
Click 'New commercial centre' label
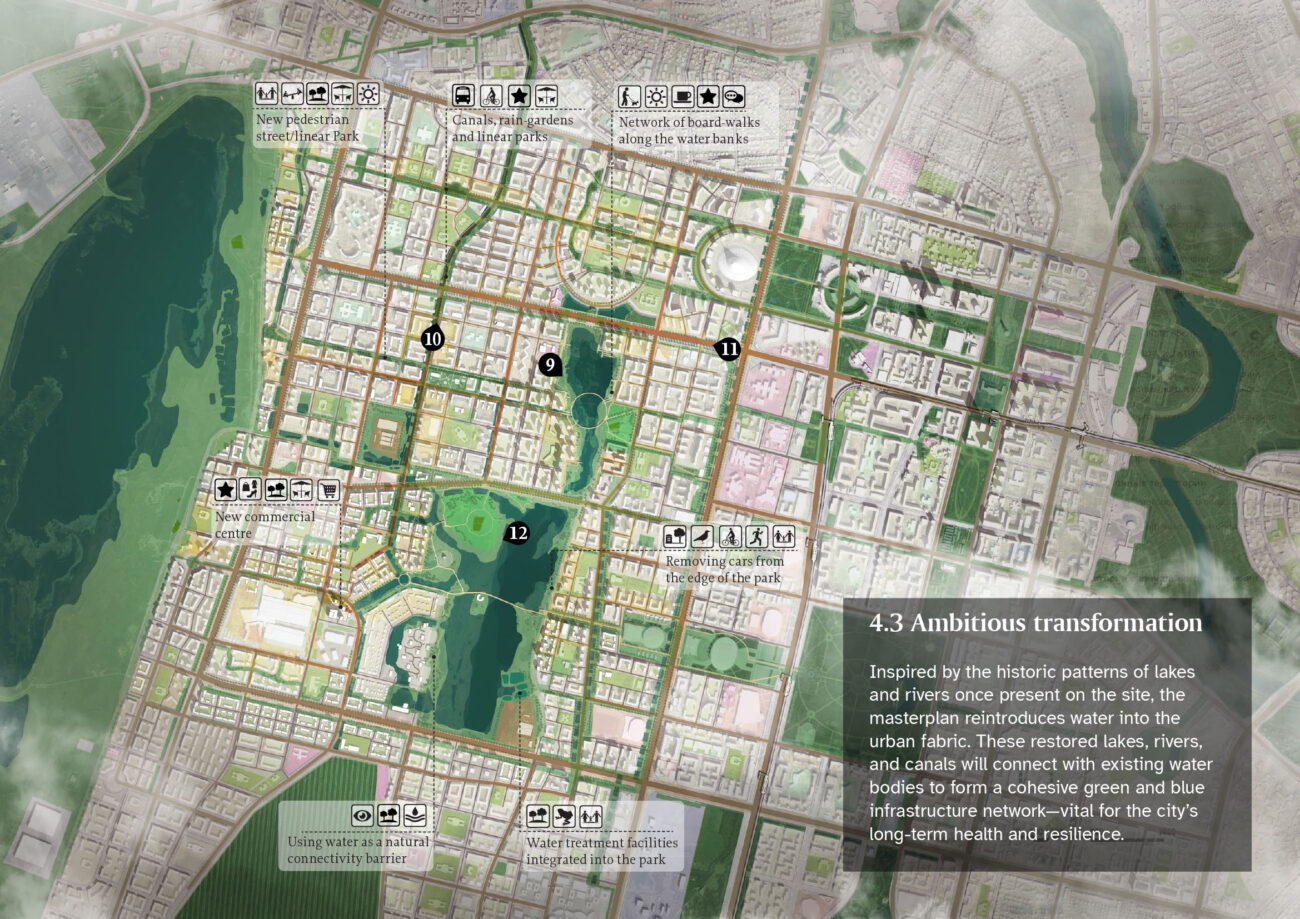(x=265, y=524)
